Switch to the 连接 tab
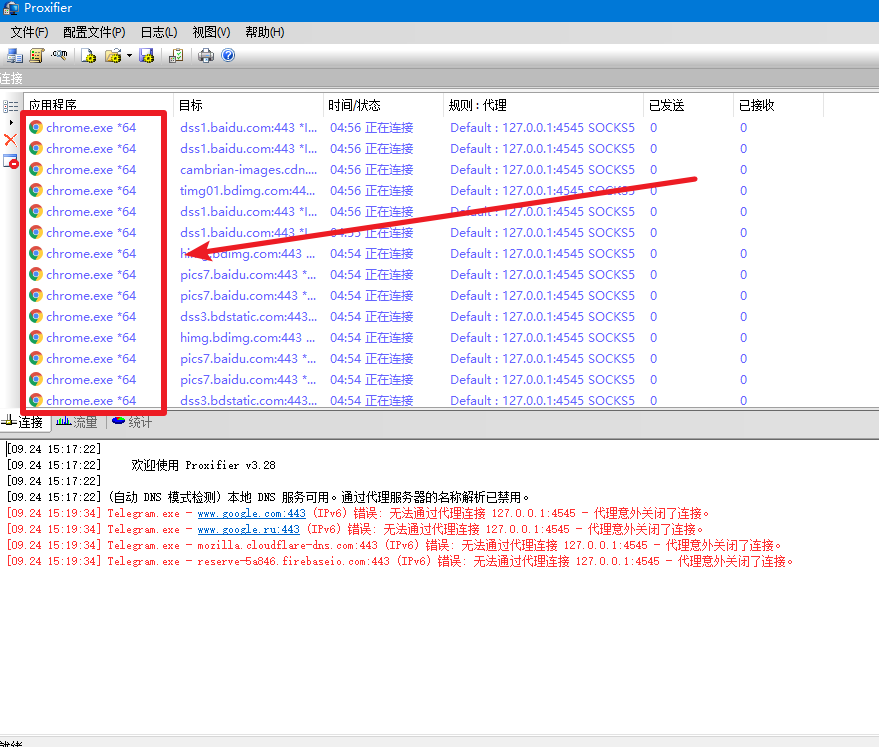 click(25, 422)
